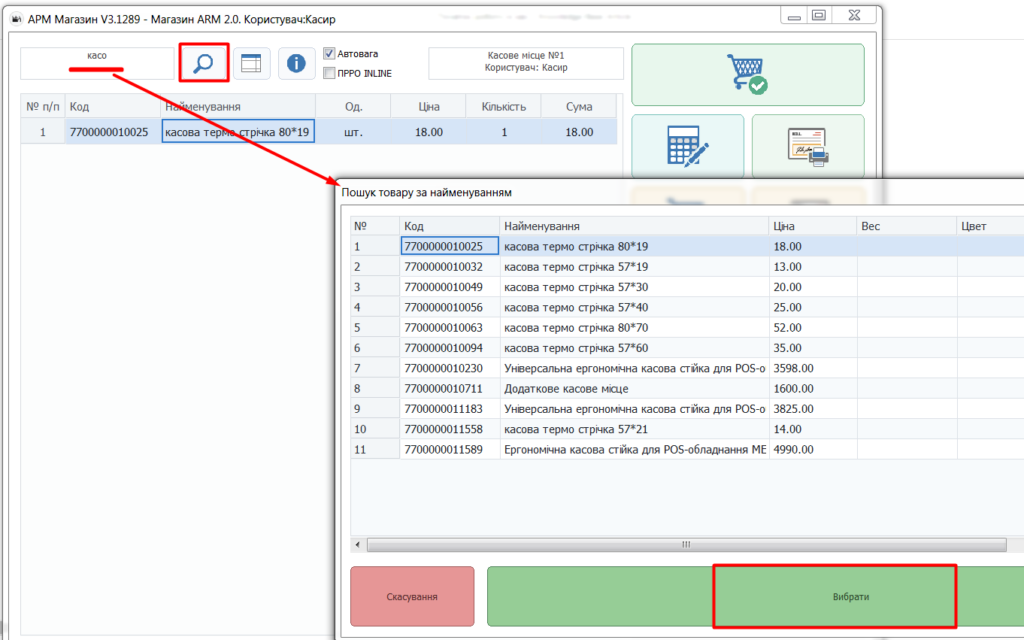Maximize the APM Магазин window
Image resolution: width=1024 pixels, height=640 pixels.
819,16
